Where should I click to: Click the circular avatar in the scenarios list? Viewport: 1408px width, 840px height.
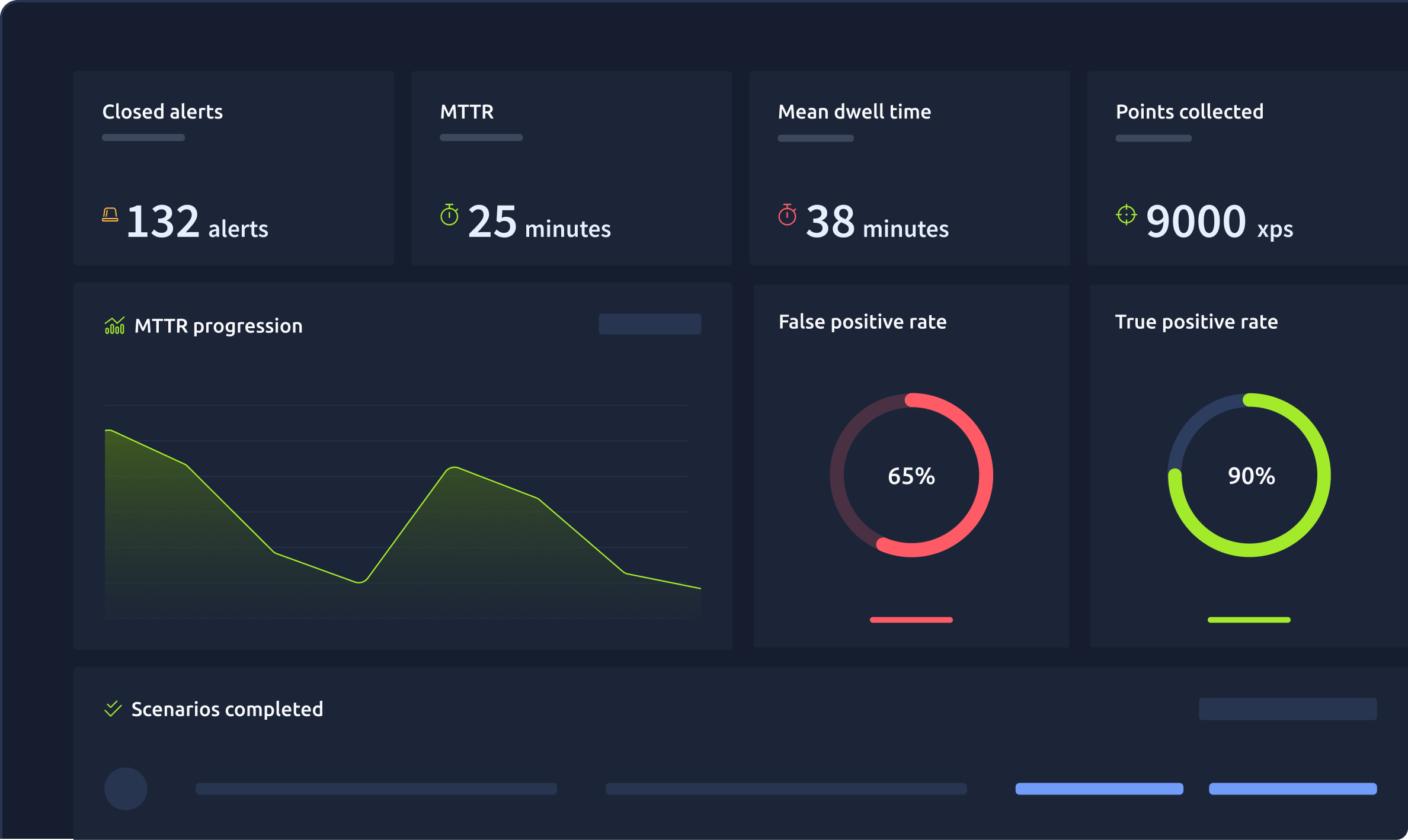[125, 788]
